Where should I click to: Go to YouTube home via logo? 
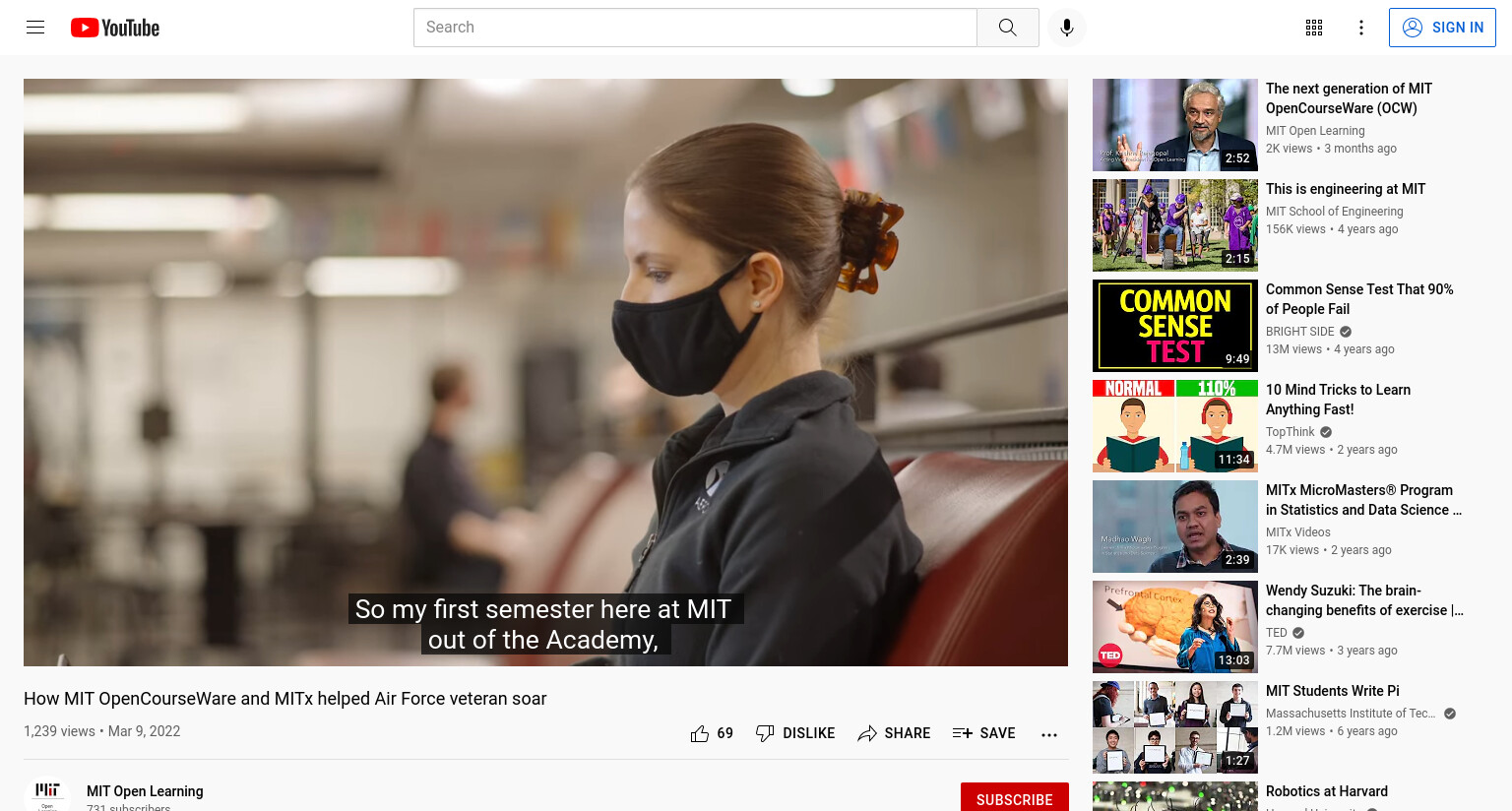pyautogui.click(x=115, y=28)
